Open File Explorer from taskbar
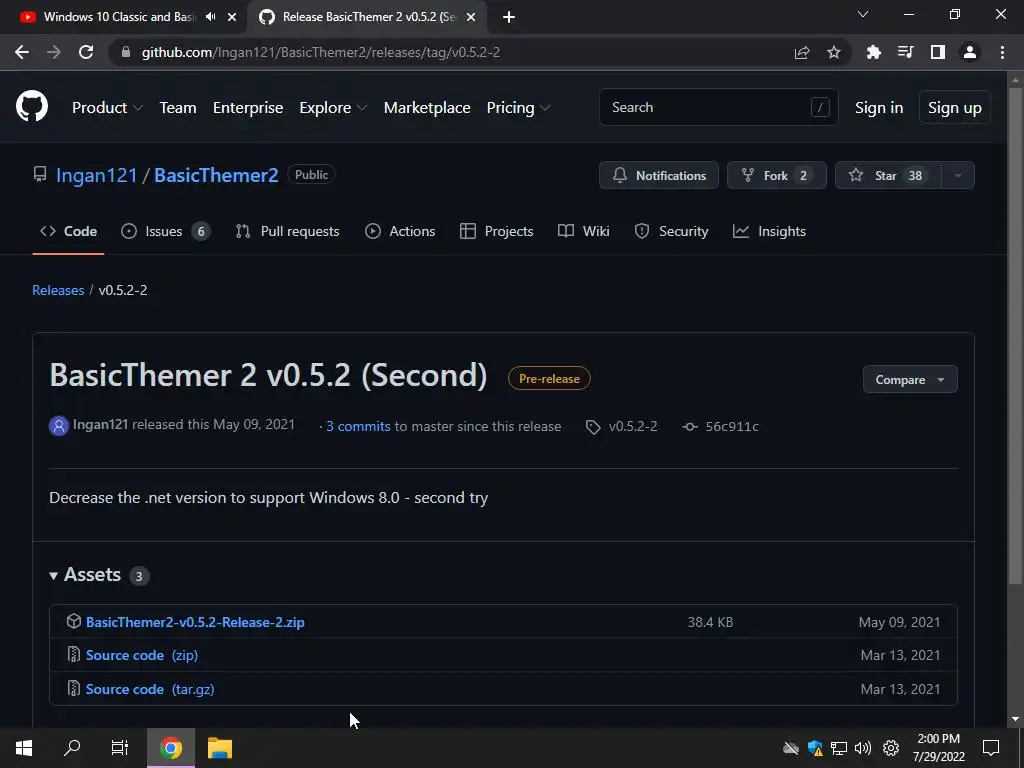Image resolution: width=1024 pixels, height=768 pixels. [220, 748]
